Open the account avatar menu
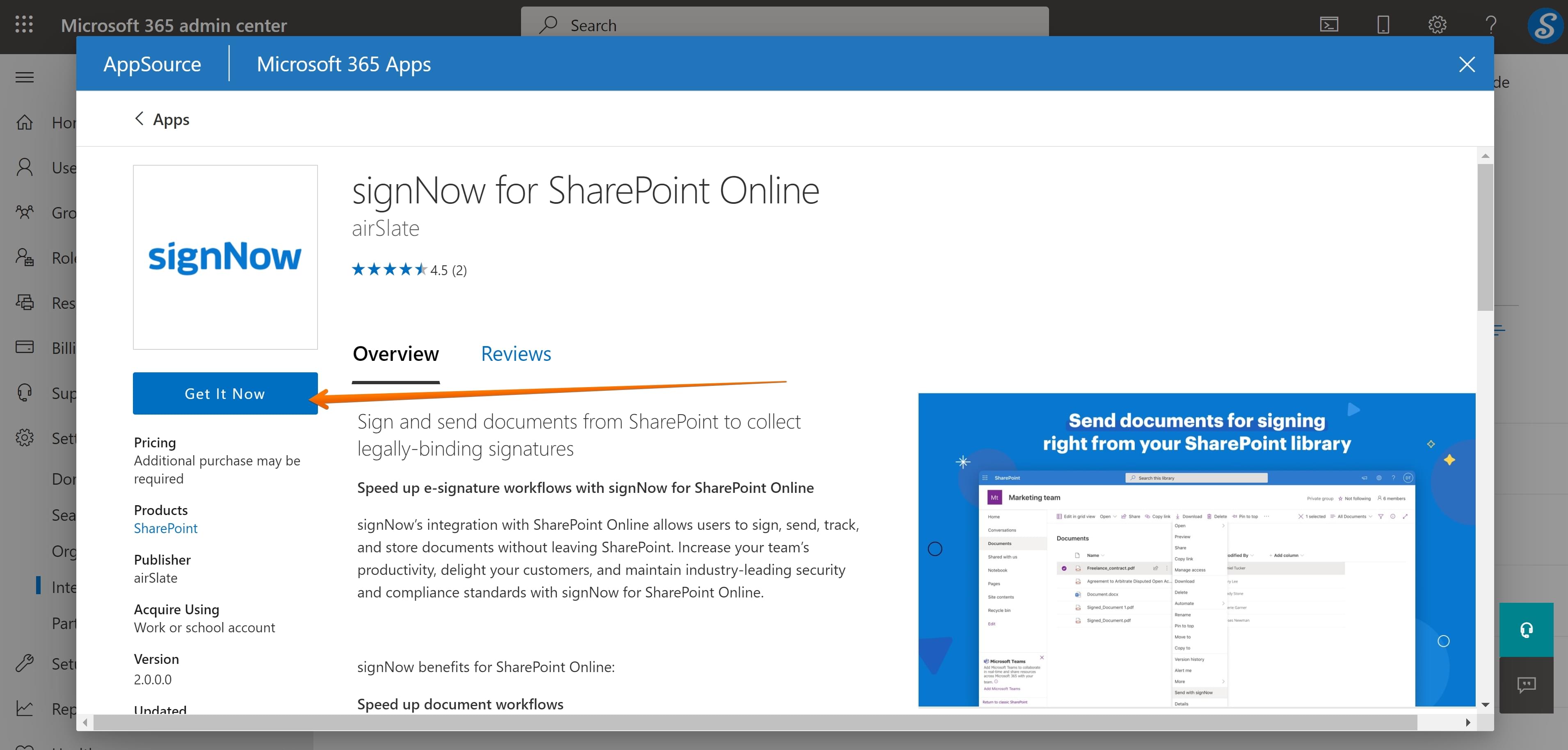The image size is (1568, 750). (1545, 25)
